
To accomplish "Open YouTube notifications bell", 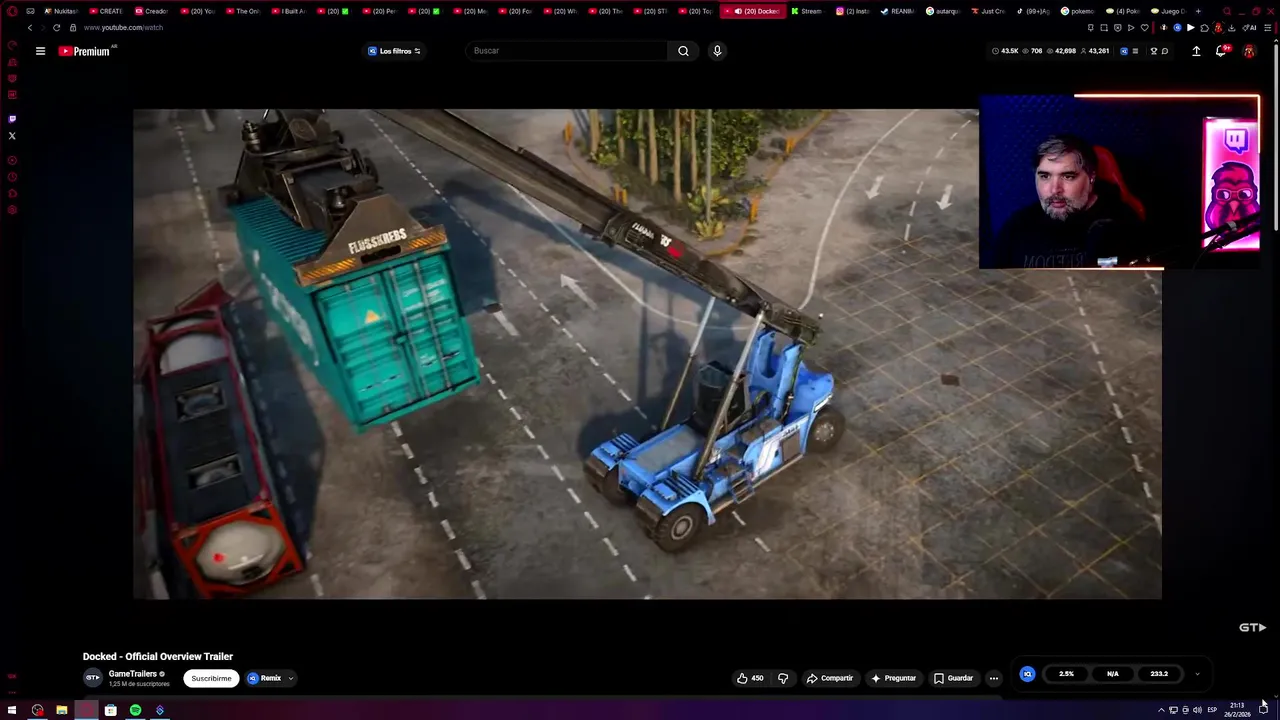I will tap(1221, 51).
